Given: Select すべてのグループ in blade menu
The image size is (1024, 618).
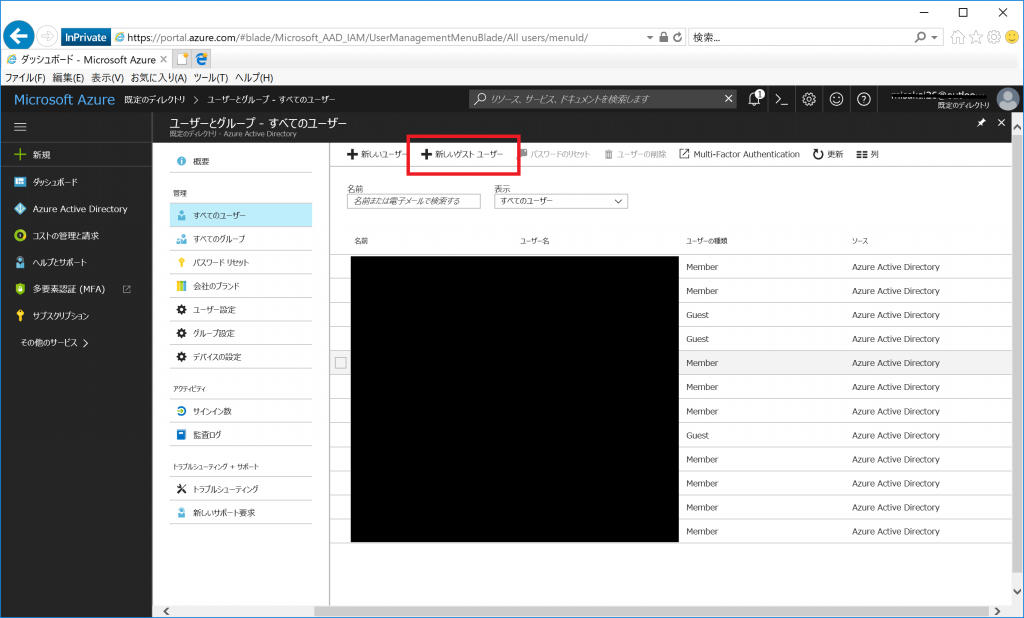Looking at the screenshot, I should [x=240, y=239].
